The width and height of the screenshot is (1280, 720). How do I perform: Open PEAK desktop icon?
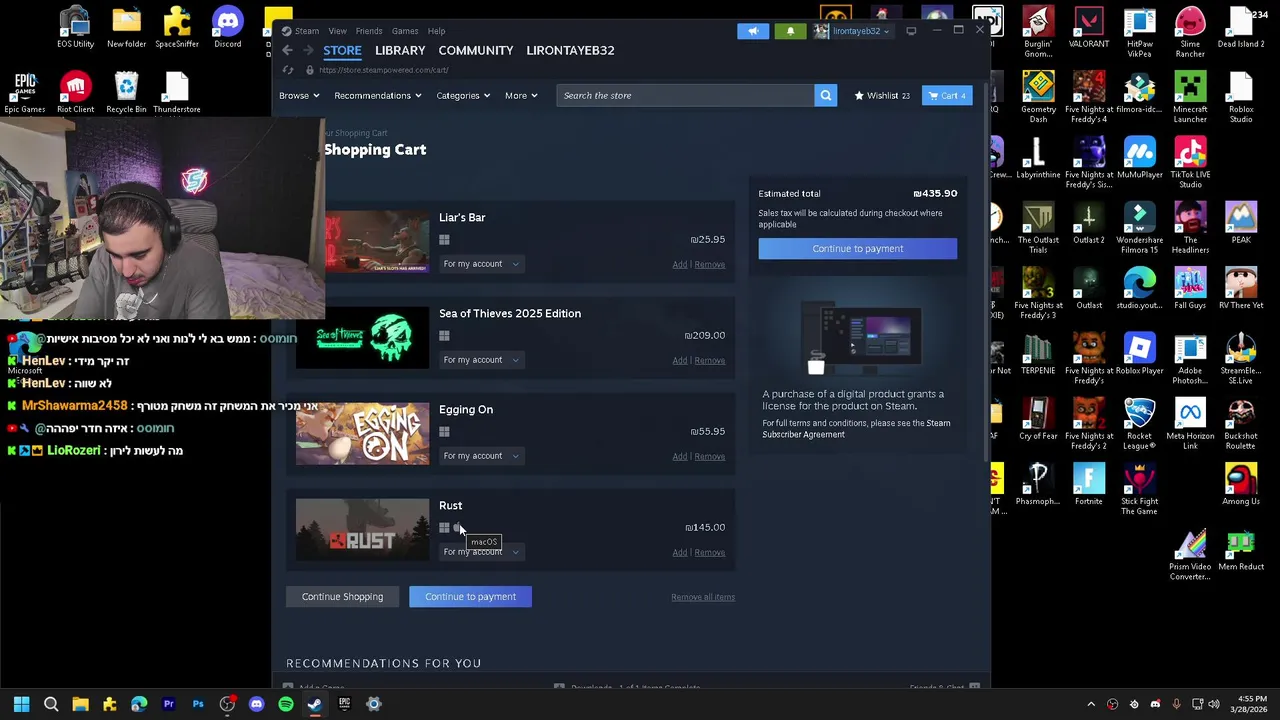tap(1241, 223)
